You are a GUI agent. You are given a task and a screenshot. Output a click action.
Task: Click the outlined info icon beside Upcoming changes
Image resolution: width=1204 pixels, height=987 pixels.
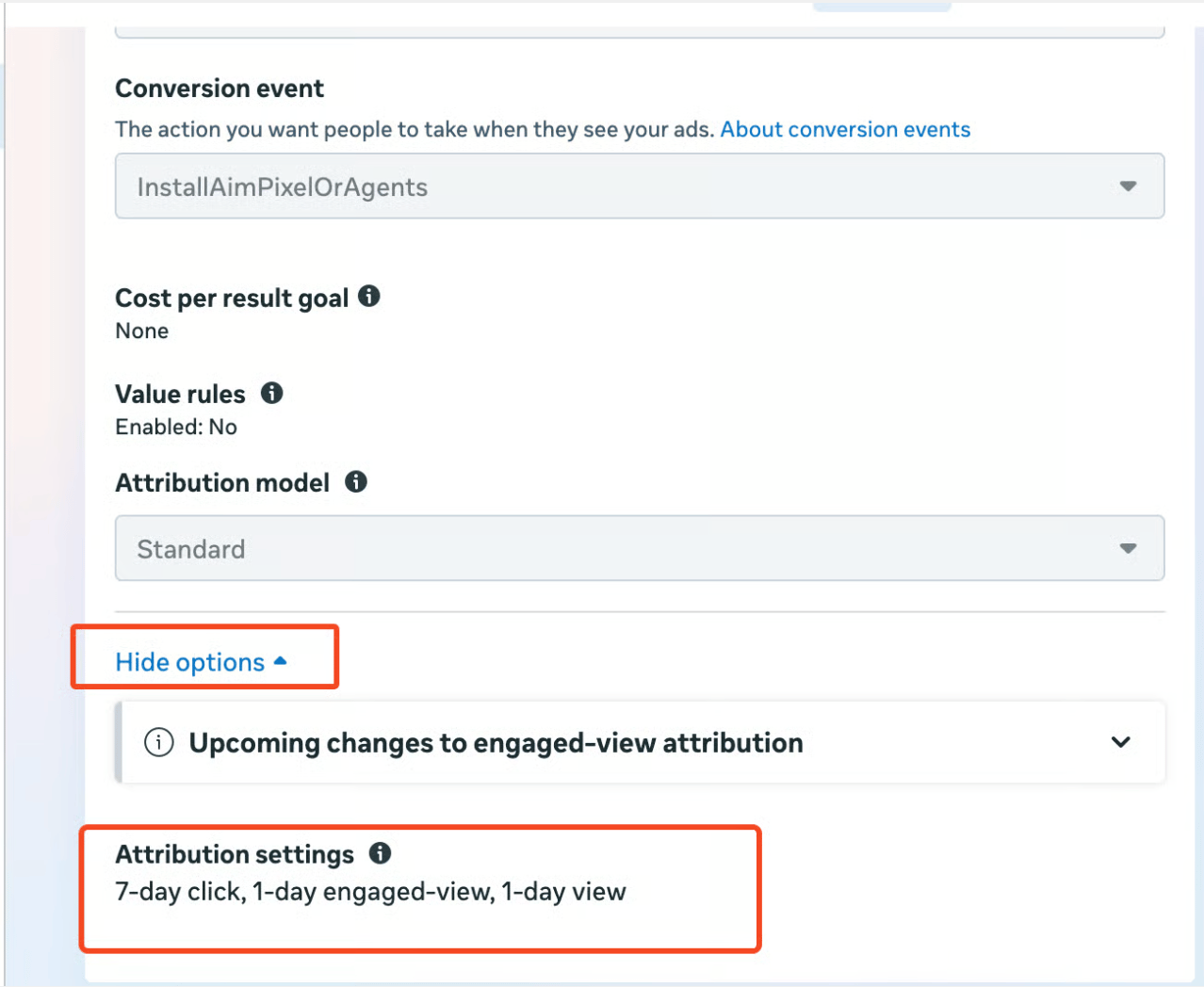click(x=158, y=742)
